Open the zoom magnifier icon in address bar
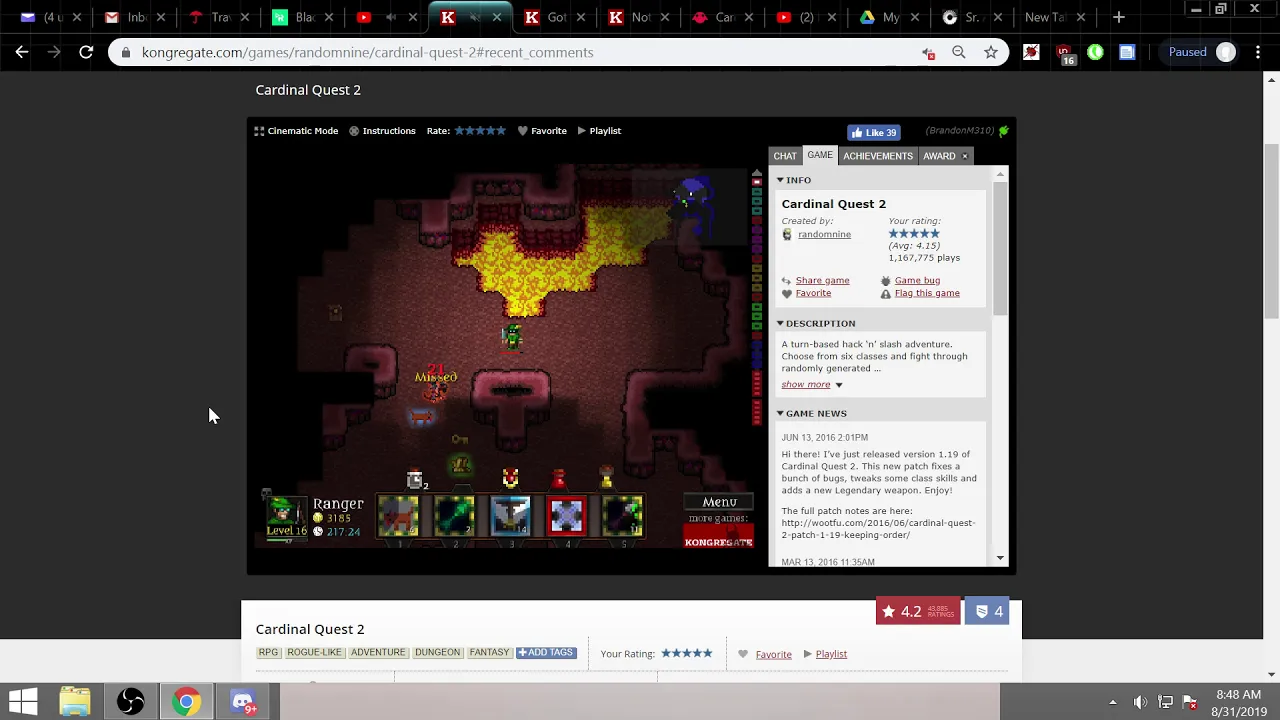This screenshot has width=1280, height=720. pyautogui.click(x=959, y=52)
